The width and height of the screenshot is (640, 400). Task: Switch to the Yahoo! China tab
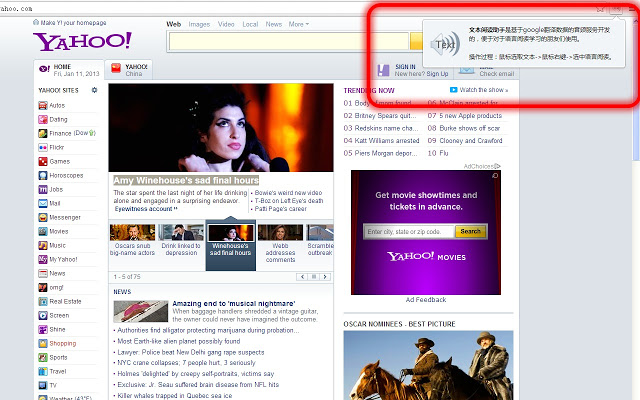pos(129,70)
